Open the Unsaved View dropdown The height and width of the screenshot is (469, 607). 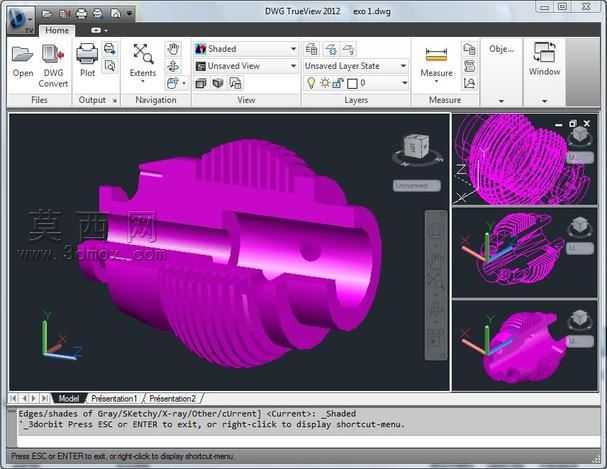[246, 66]
